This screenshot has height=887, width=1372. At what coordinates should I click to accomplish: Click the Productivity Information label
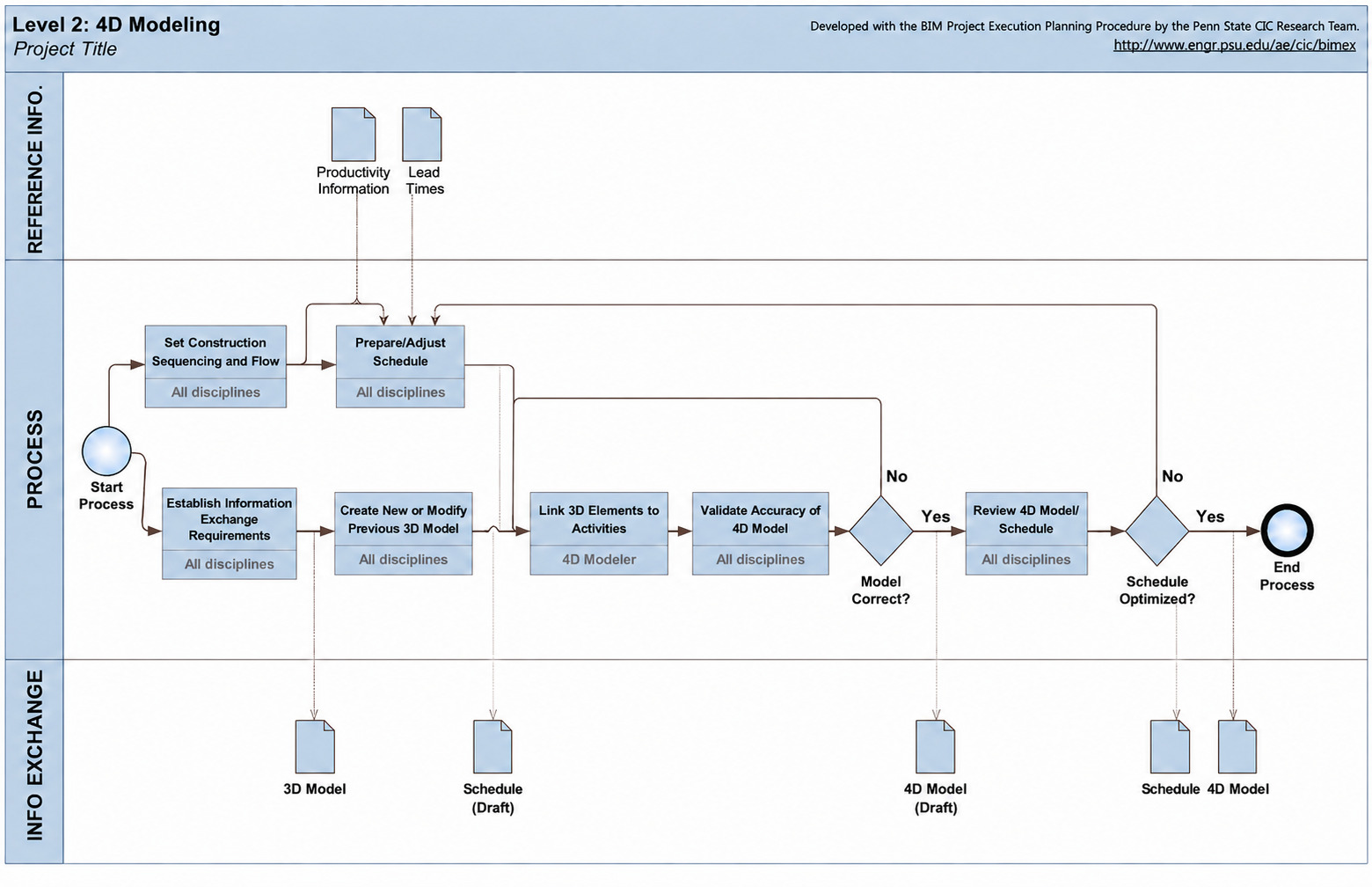[x=354, y=180]
